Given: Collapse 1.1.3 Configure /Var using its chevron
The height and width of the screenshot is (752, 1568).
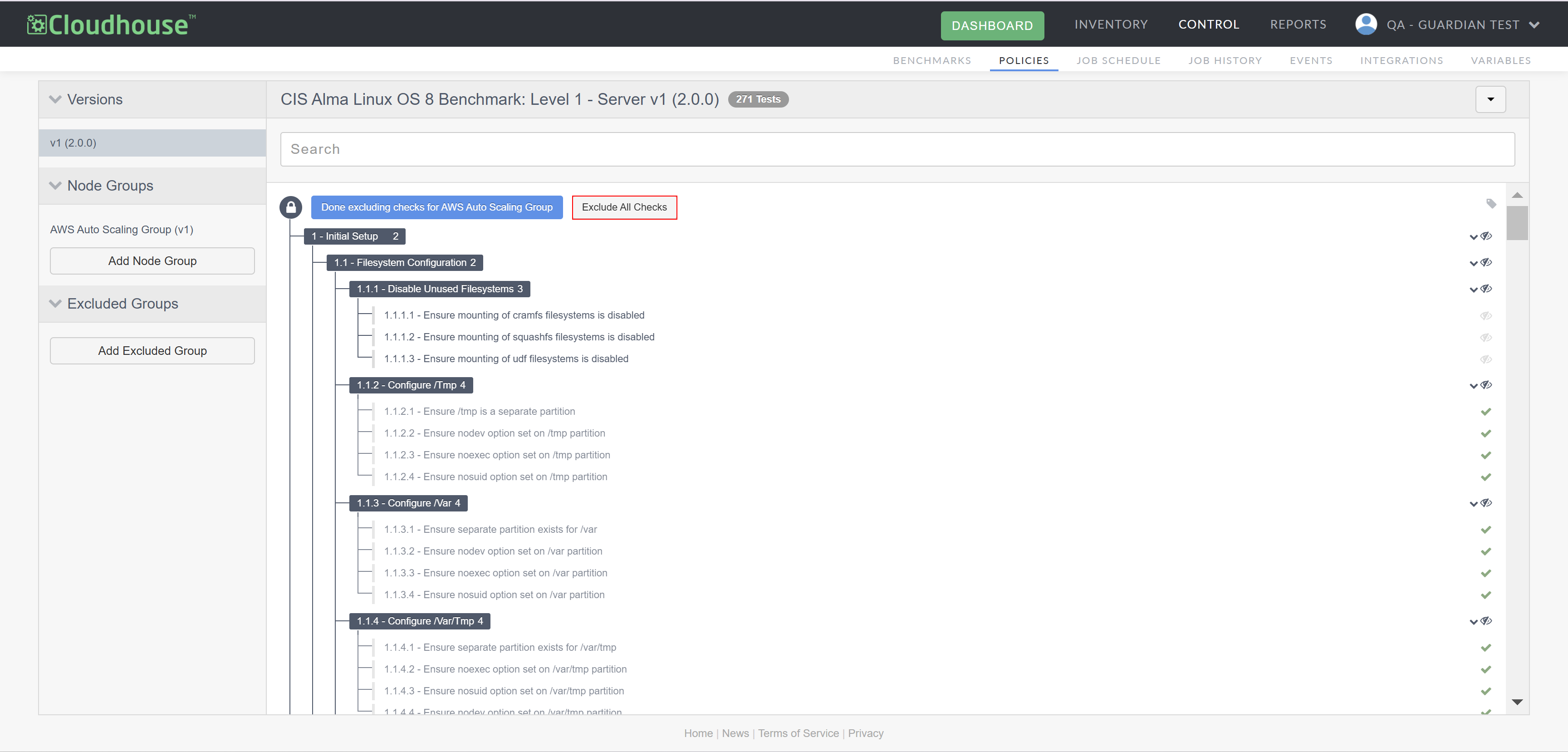Looking at the screenshot, I should coord(1474,504).
